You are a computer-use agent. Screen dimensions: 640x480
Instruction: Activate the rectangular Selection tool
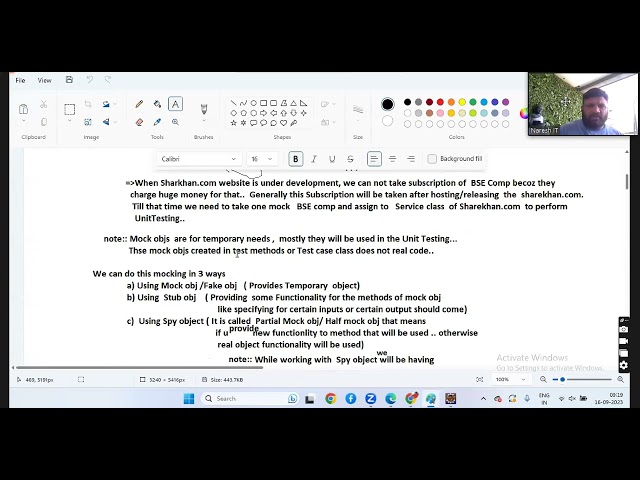click(69, 109)
